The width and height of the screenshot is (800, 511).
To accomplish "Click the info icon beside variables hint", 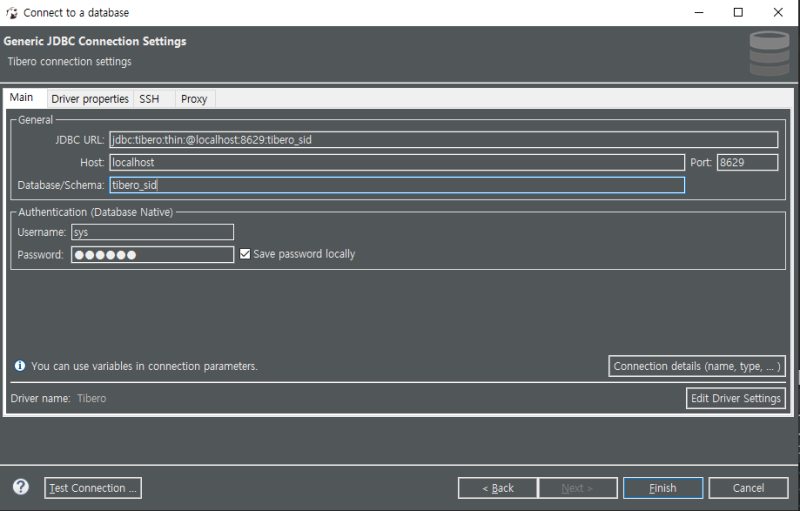I will tap(20, 366).
